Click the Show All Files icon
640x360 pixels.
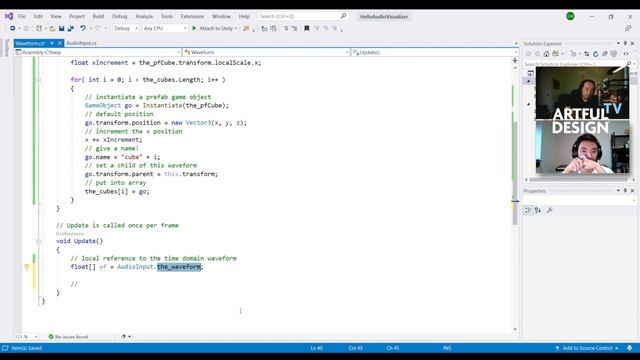click(613, 53)
